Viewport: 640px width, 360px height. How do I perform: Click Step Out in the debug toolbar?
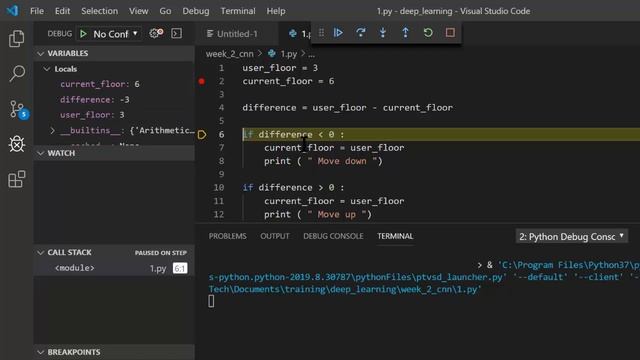click(x=405, y=33)
